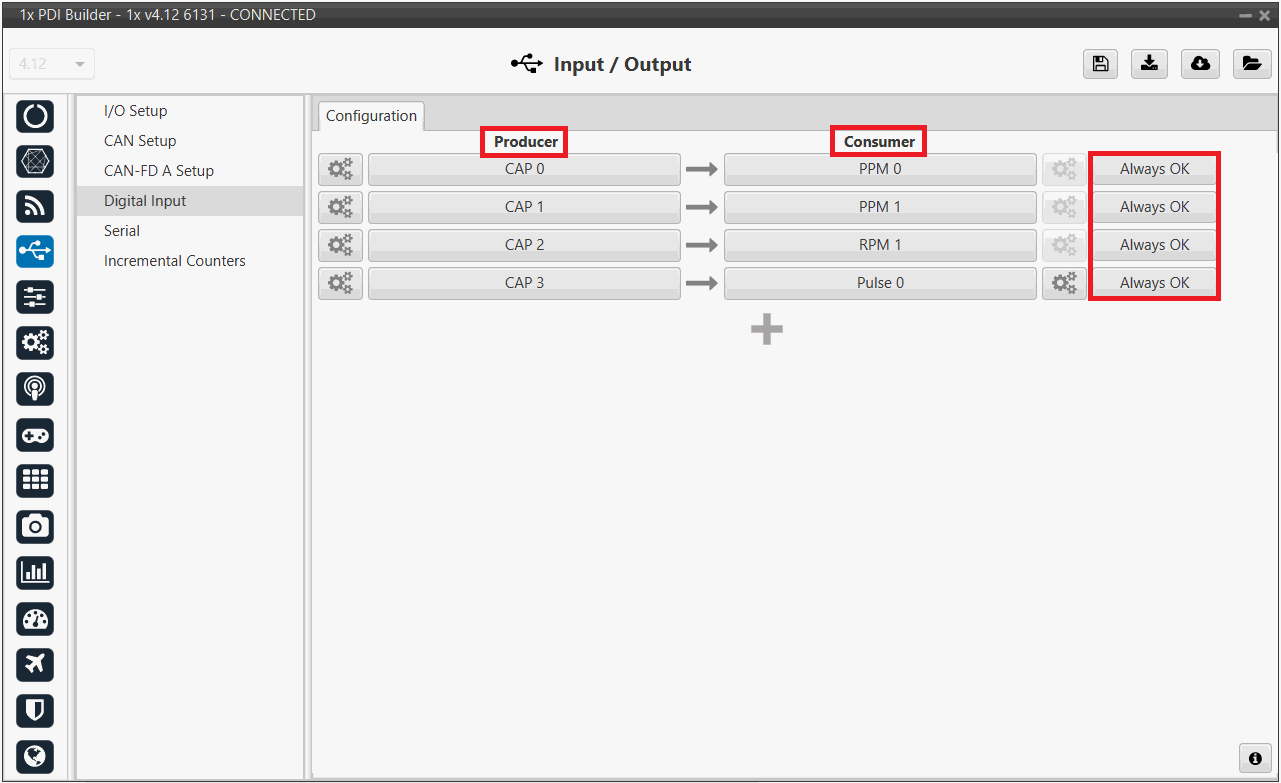1281x783 pixels.
Task: Open the airplane icon section
Action: tap(35, 664)
